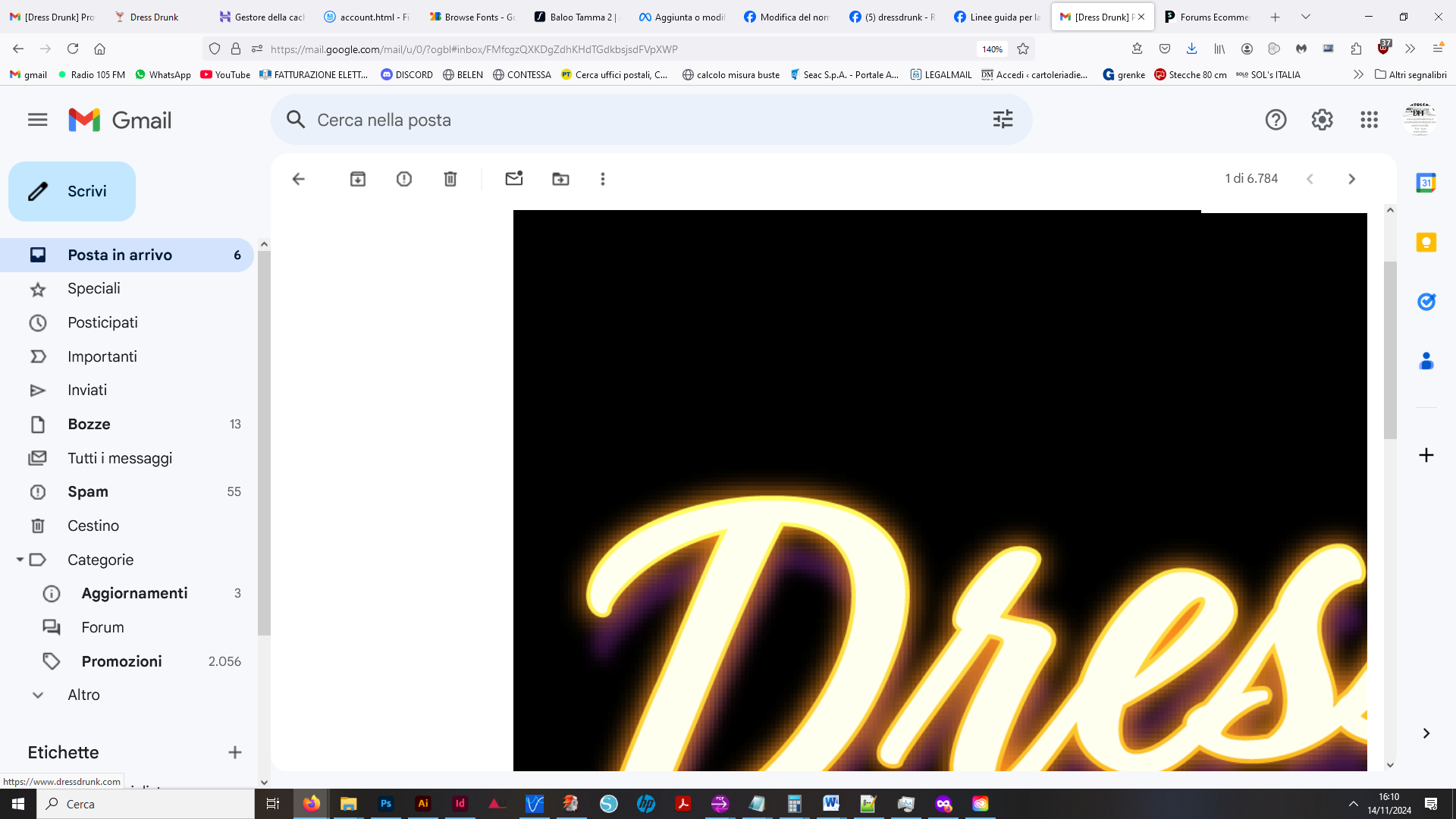Open the three-dot more actions menu
1456x819 pixels.
[x=603, y=179]
